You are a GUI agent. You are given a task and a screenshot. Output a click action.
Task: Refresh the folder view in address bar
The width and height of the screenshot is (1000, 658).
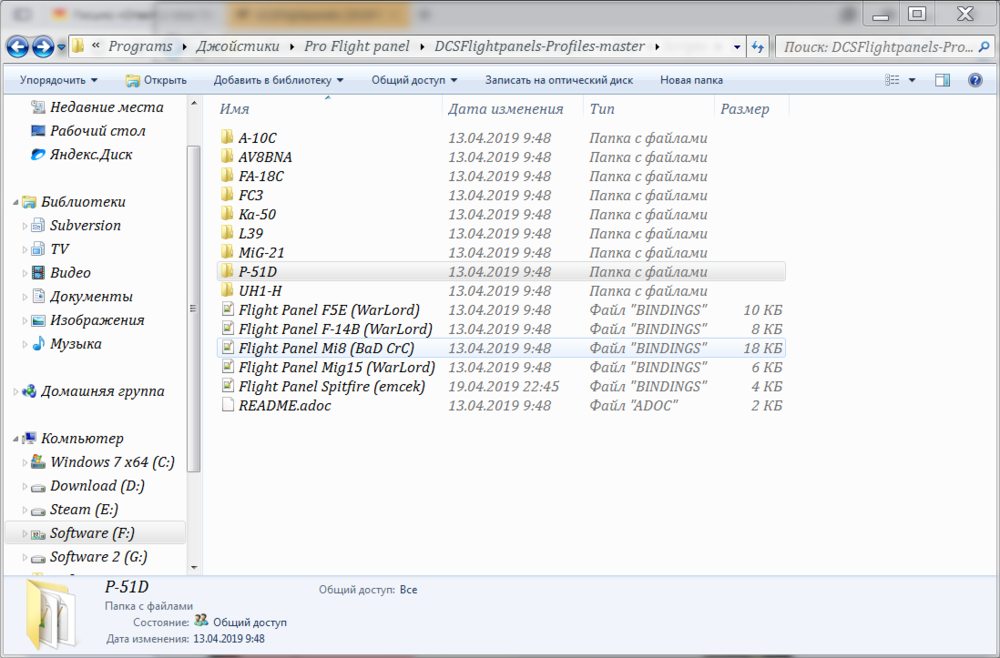click(x=758, y=47)
